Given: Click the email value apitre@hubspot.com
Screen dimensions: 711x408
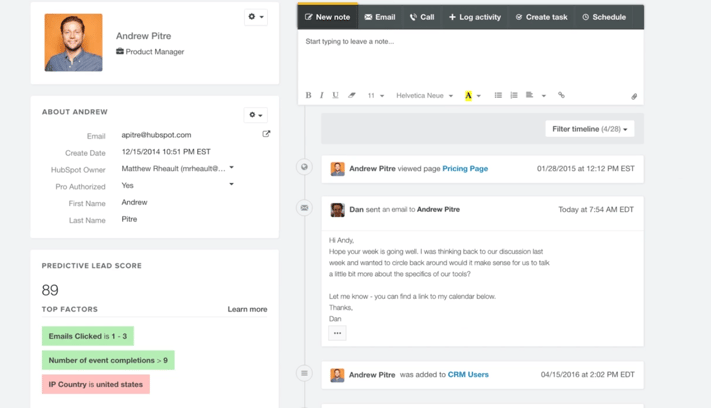Looking at the screenshot, I should [x=156, y=135].
